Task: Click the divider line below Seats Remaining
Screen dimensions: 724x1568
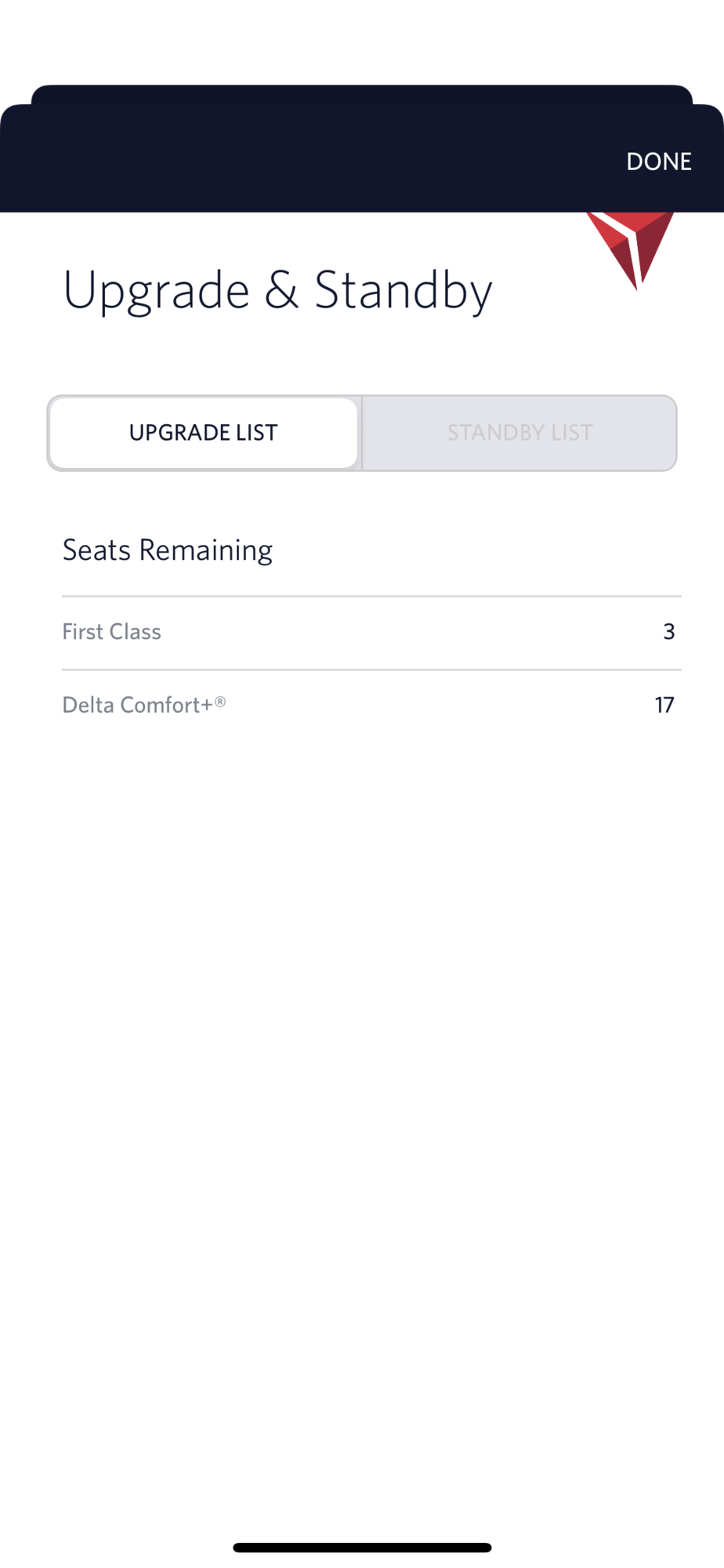Action: 371,596
